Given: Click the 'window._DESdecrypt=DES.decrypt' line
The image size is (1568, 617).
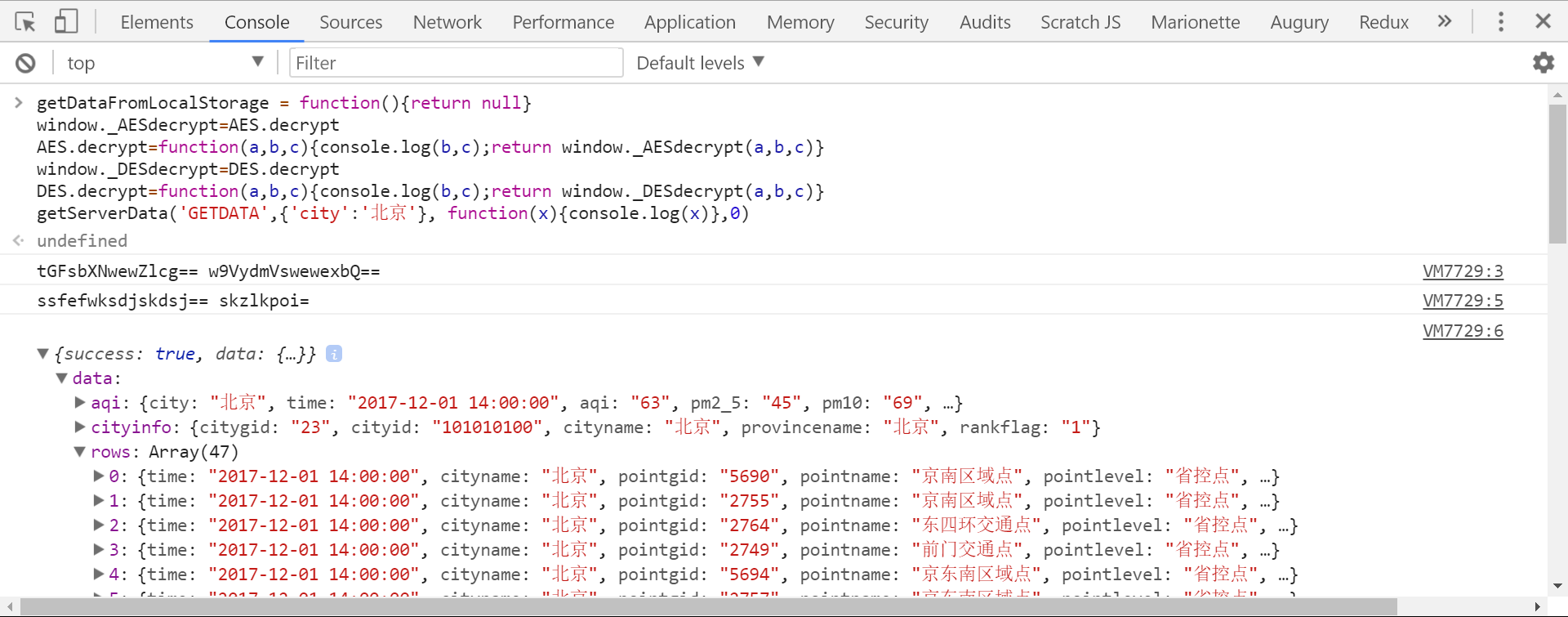Looking at the screenshot, I should point(188,169).
